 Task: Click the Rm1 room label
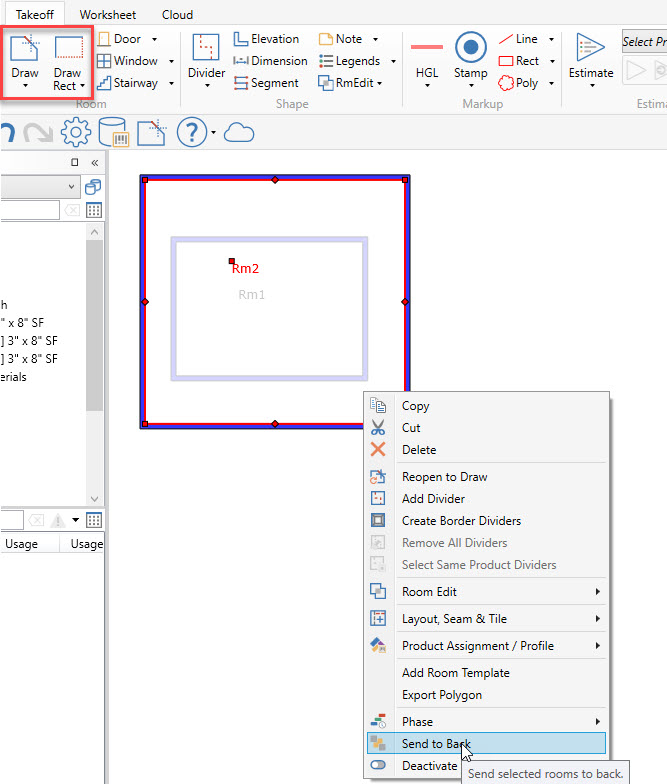tap(252, 294)
